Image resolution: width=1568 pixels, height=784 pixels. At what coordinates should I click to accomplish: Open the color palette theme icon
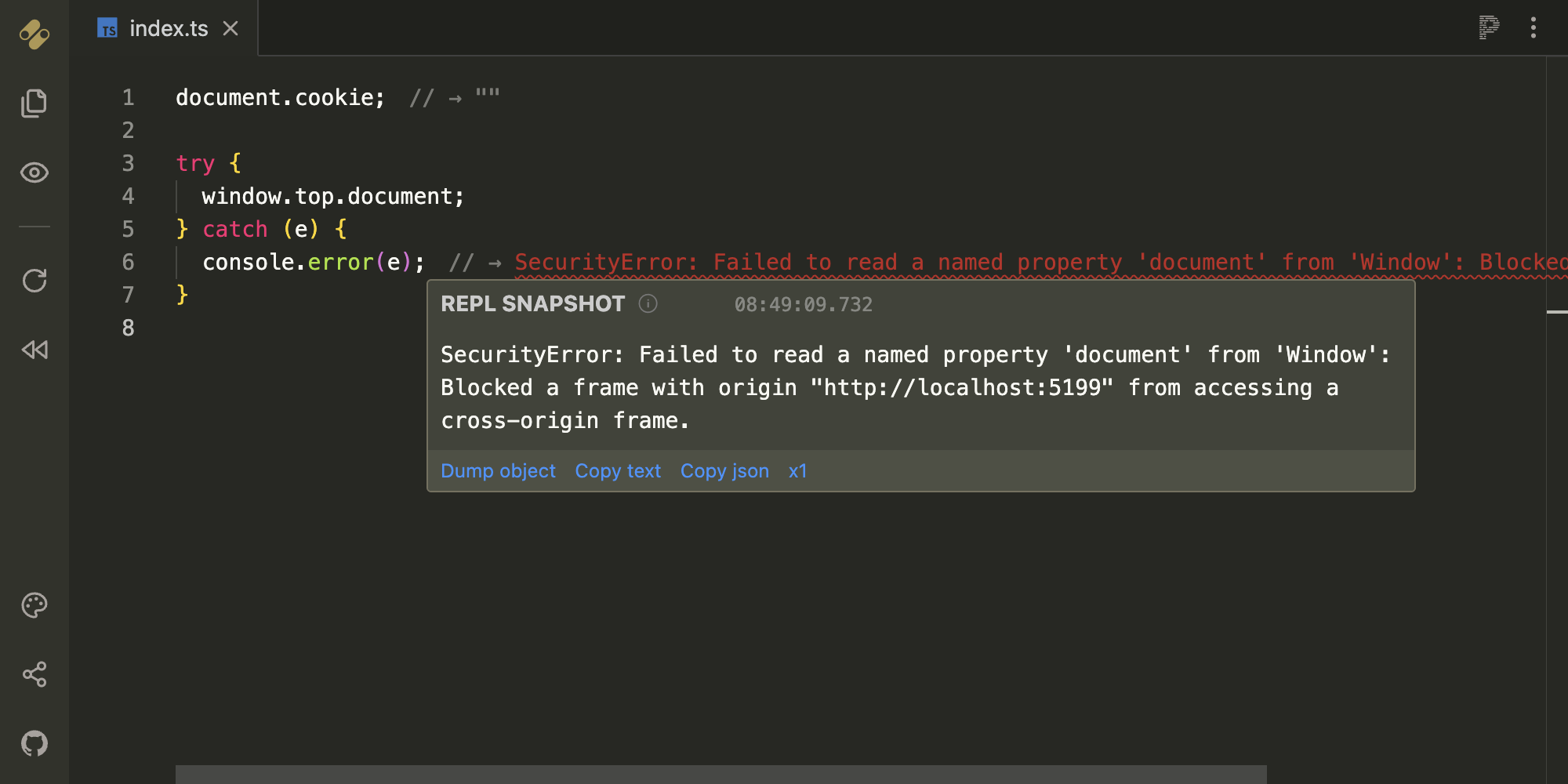pos(34,605)
